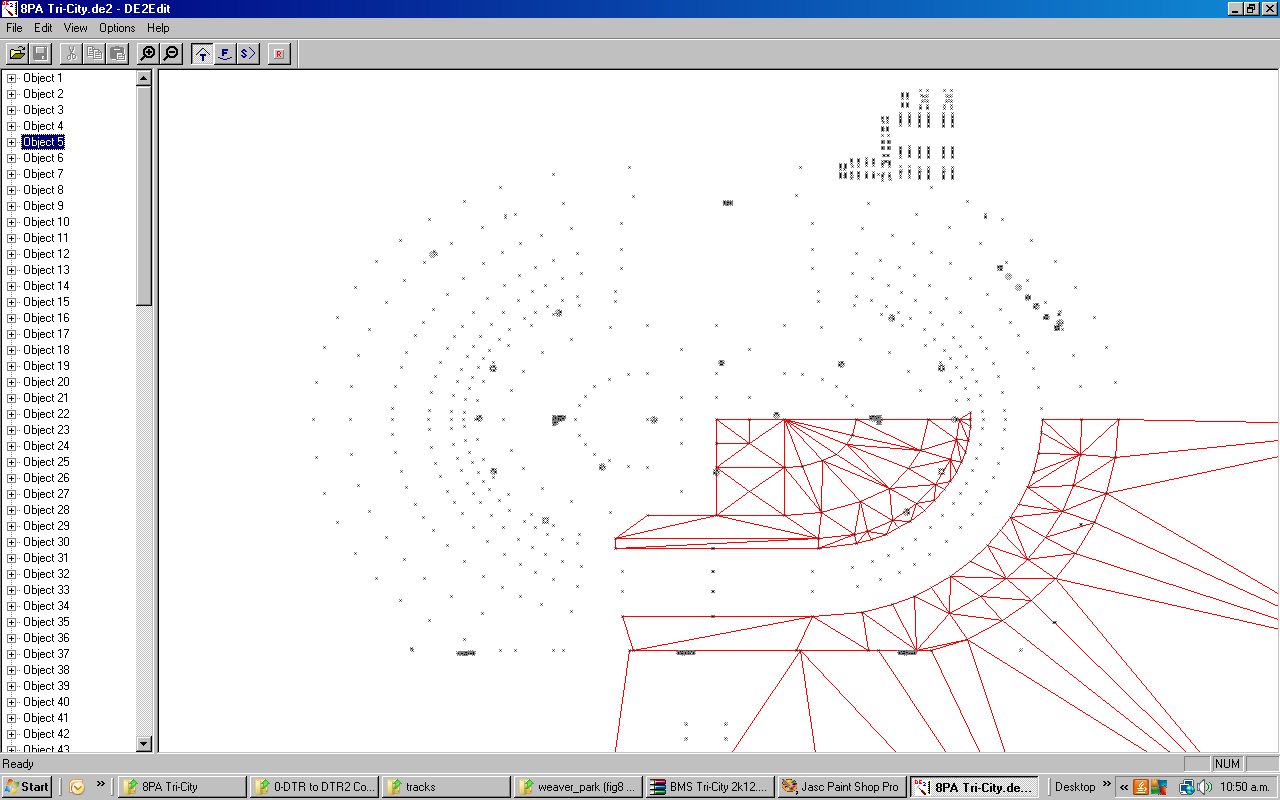Viewport: 1280px width, 800px height.
Task: Expand the Object 38 tree node
Action: 12,670
